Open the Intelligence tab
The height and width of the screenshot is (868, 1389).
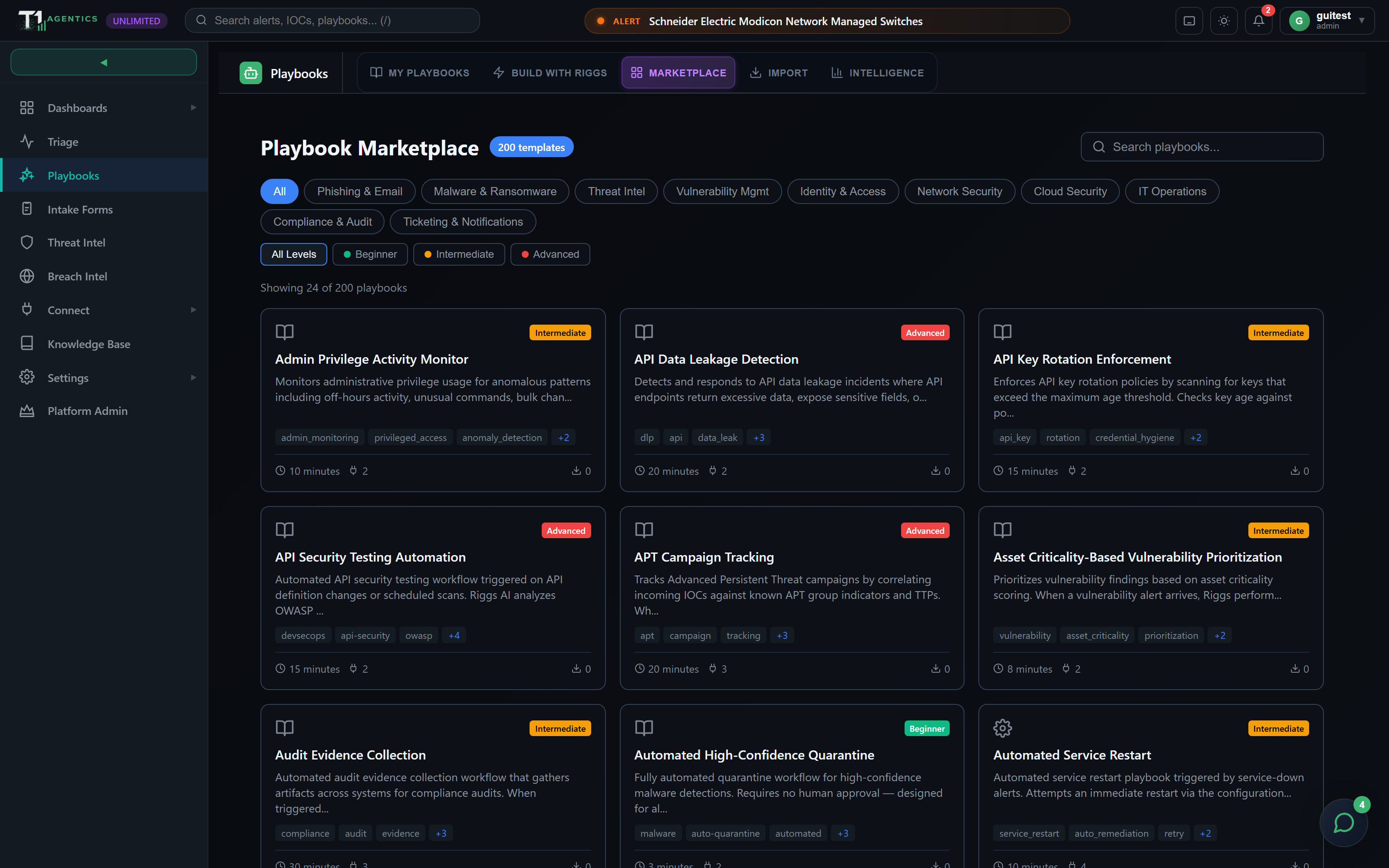tap(878, 73)
